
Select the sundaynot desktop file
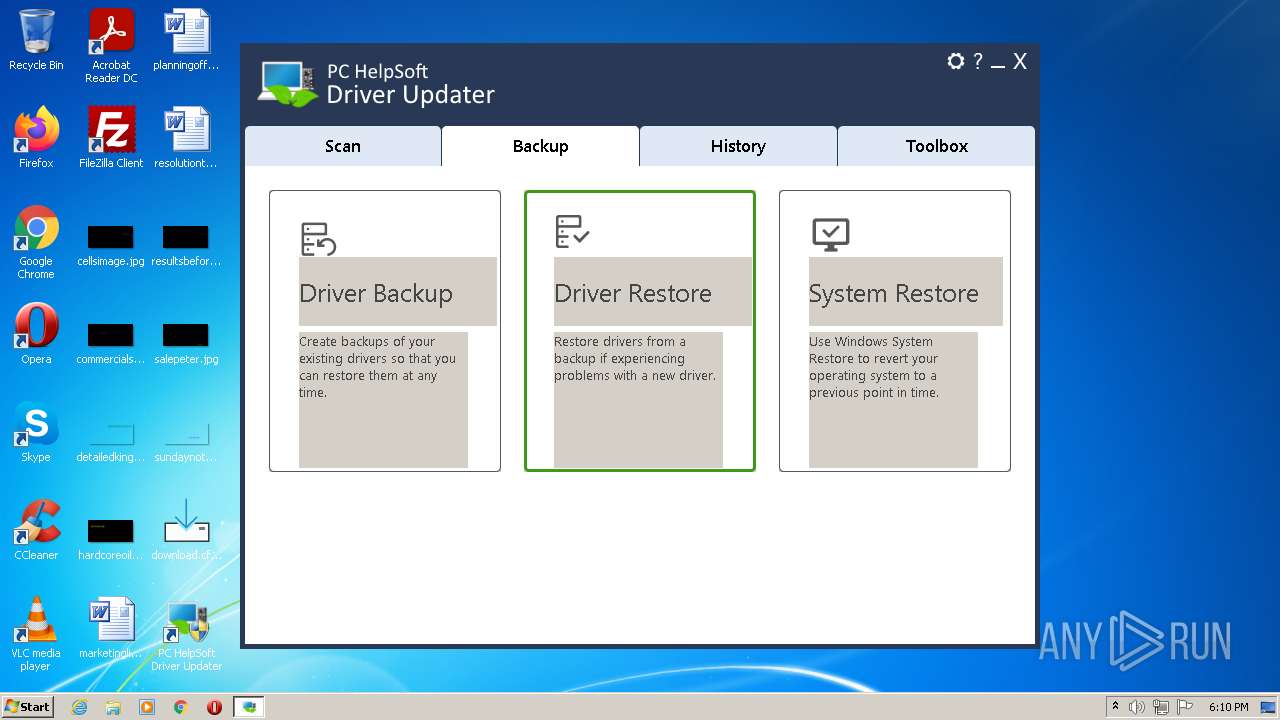(186, 442)
